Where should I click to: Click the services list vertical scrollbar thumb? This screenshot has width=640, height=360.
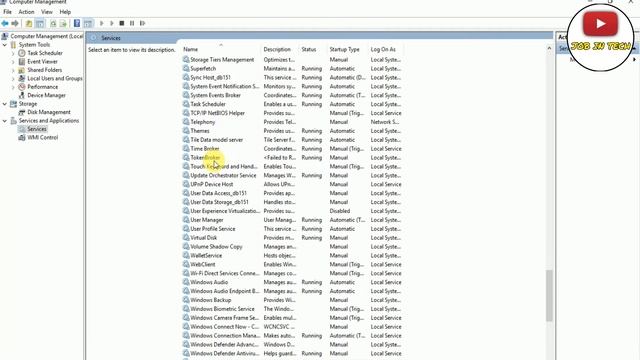549,296
